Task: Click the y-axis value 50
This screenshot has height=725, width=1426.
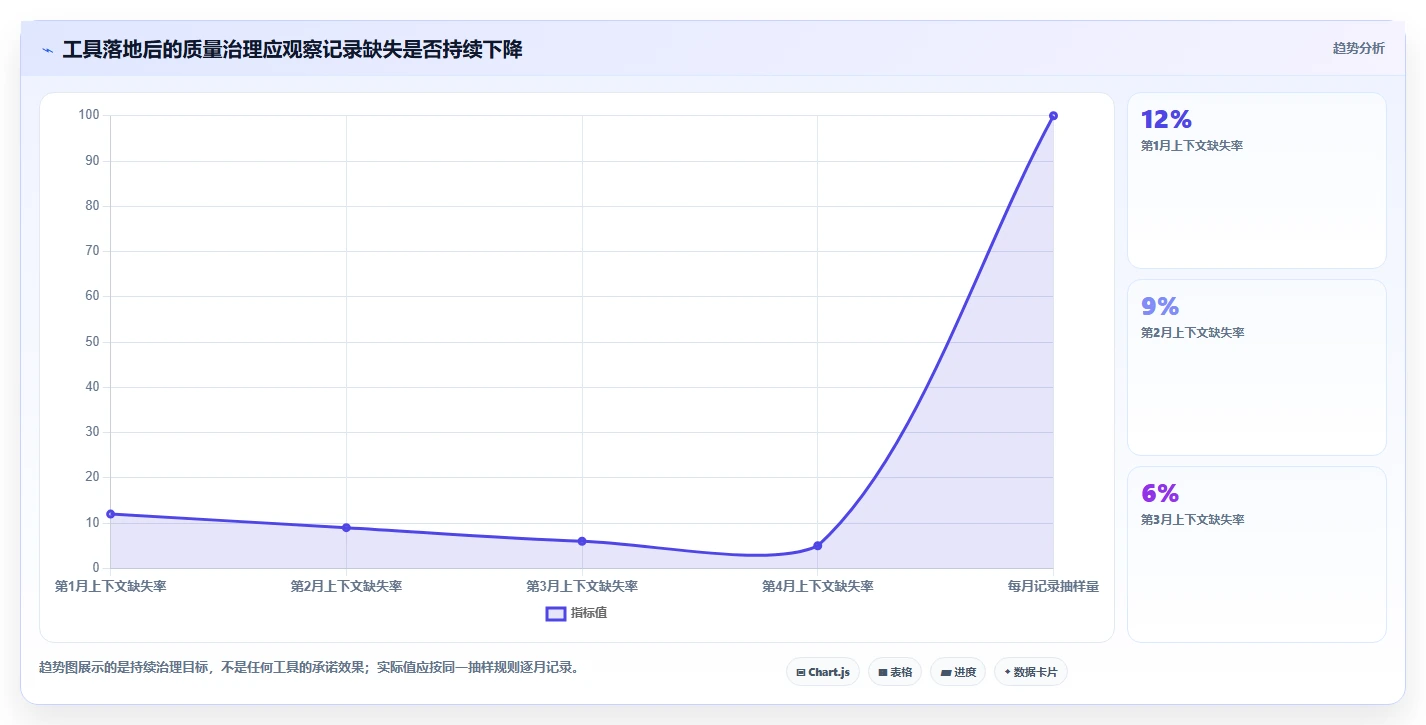Action: (92, 342)
